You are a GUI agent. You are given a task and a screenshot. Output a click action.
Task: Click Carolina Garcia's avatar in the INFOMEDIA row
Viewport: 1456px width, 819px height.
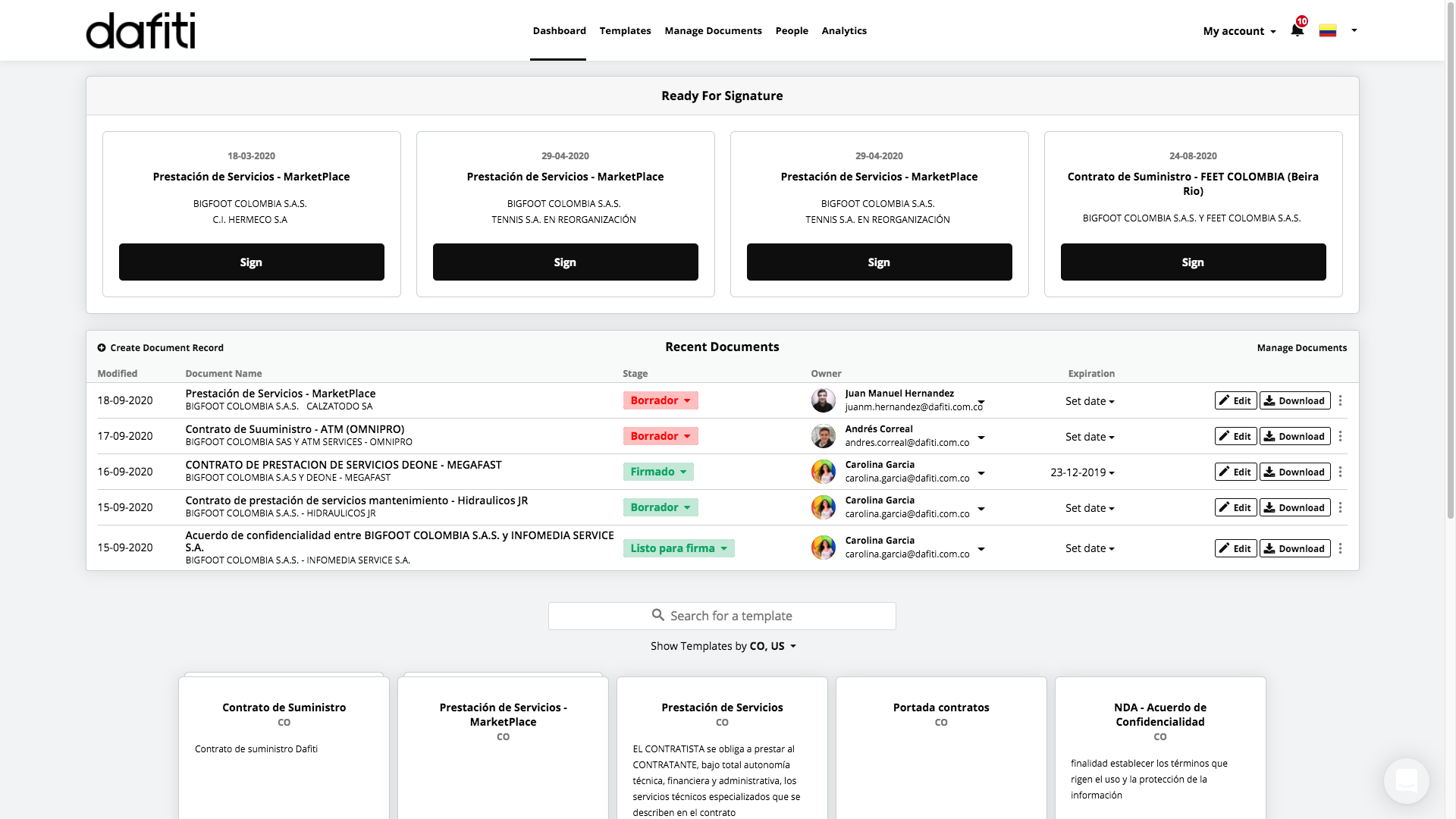(823, 548)
